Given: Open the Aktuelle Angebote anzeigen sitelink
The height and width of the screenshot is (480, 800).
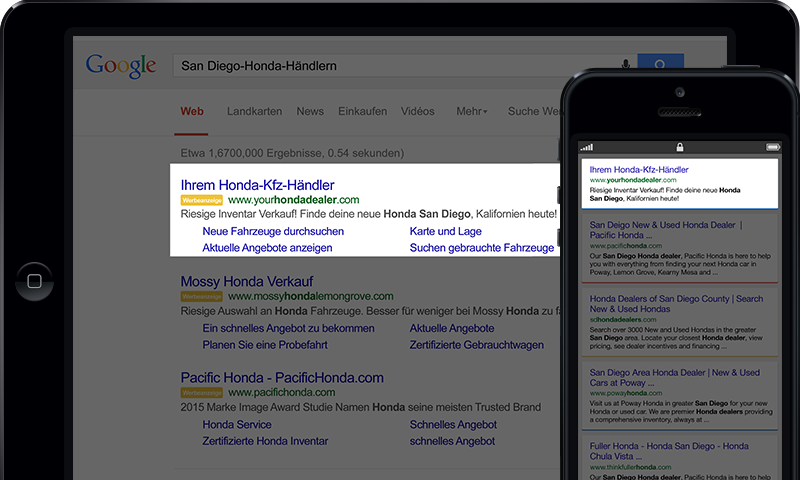Looking at the screenshot, I should click(267, 247).
